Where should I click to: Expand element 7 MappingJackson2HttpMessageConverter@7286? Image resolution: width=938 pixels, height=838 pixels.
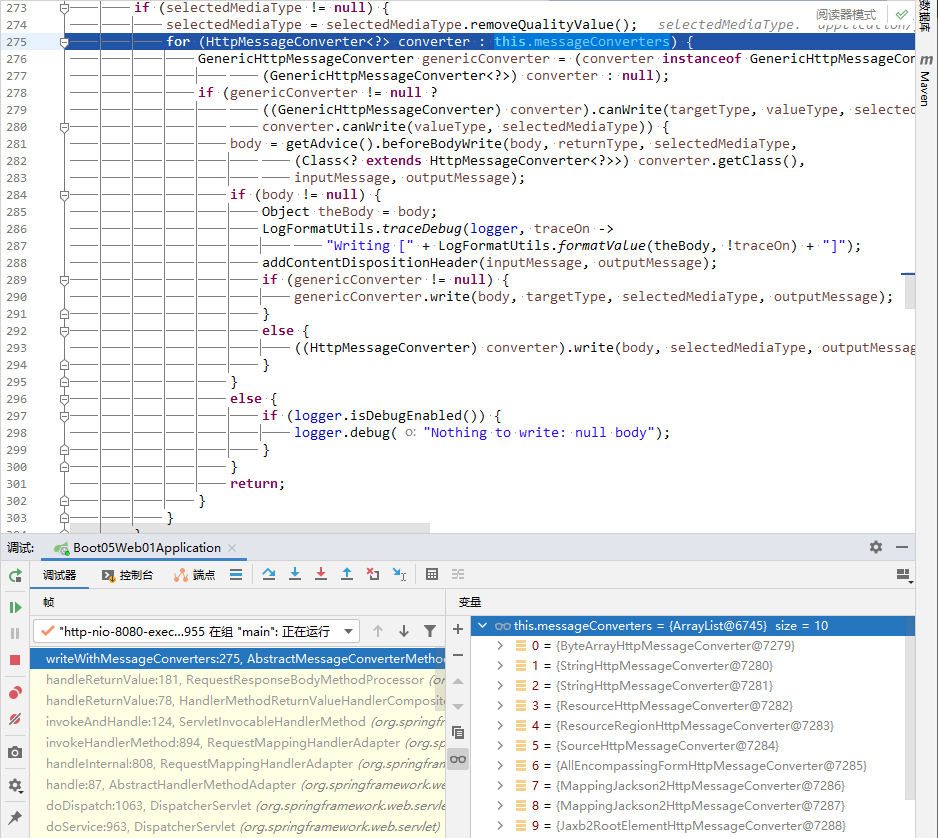tap(500, 786)
